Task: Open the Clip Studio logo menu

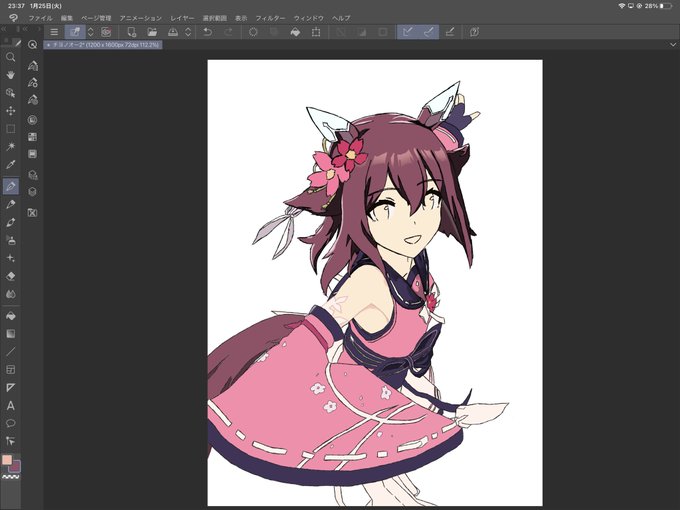Action: coord(13,18)
